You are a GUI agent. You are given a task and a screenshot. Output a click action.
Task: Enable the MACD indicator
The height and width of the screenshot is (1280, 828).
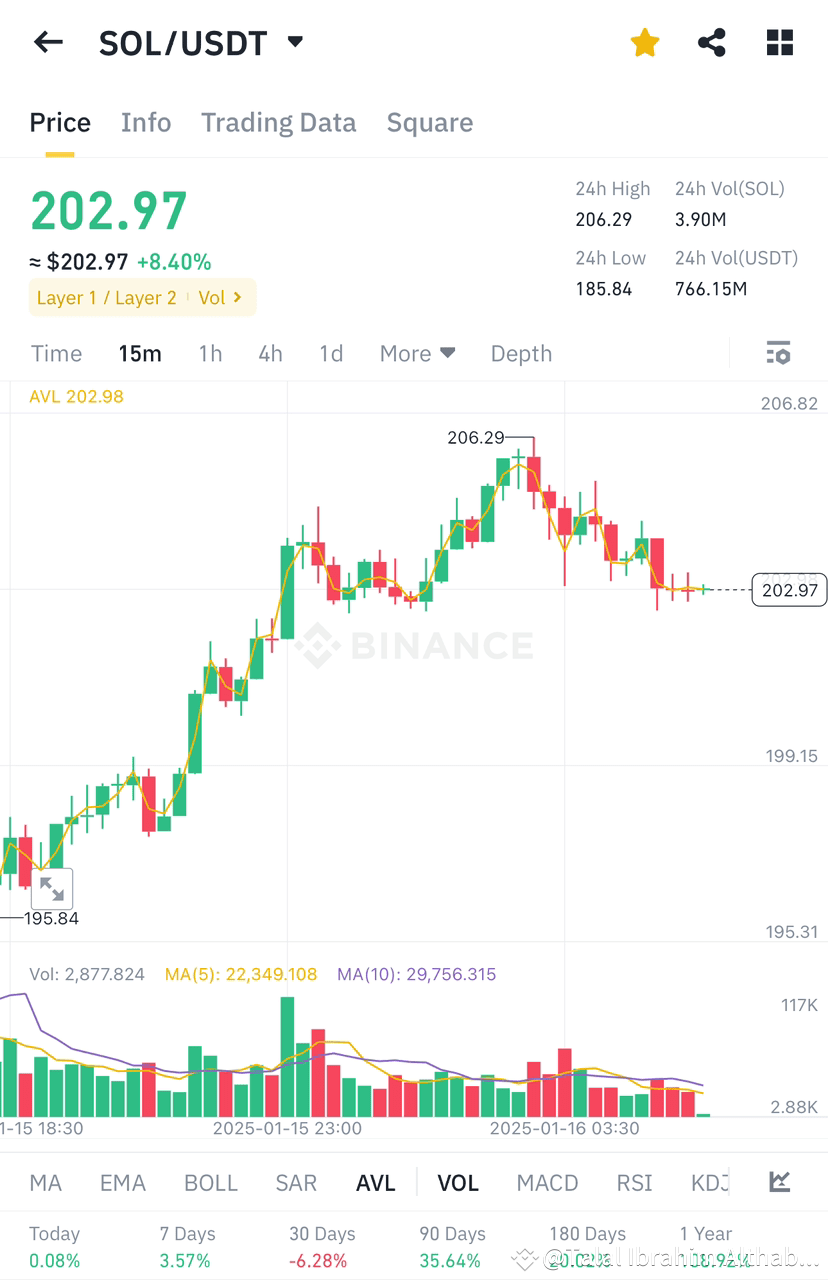pos(547,1183)
